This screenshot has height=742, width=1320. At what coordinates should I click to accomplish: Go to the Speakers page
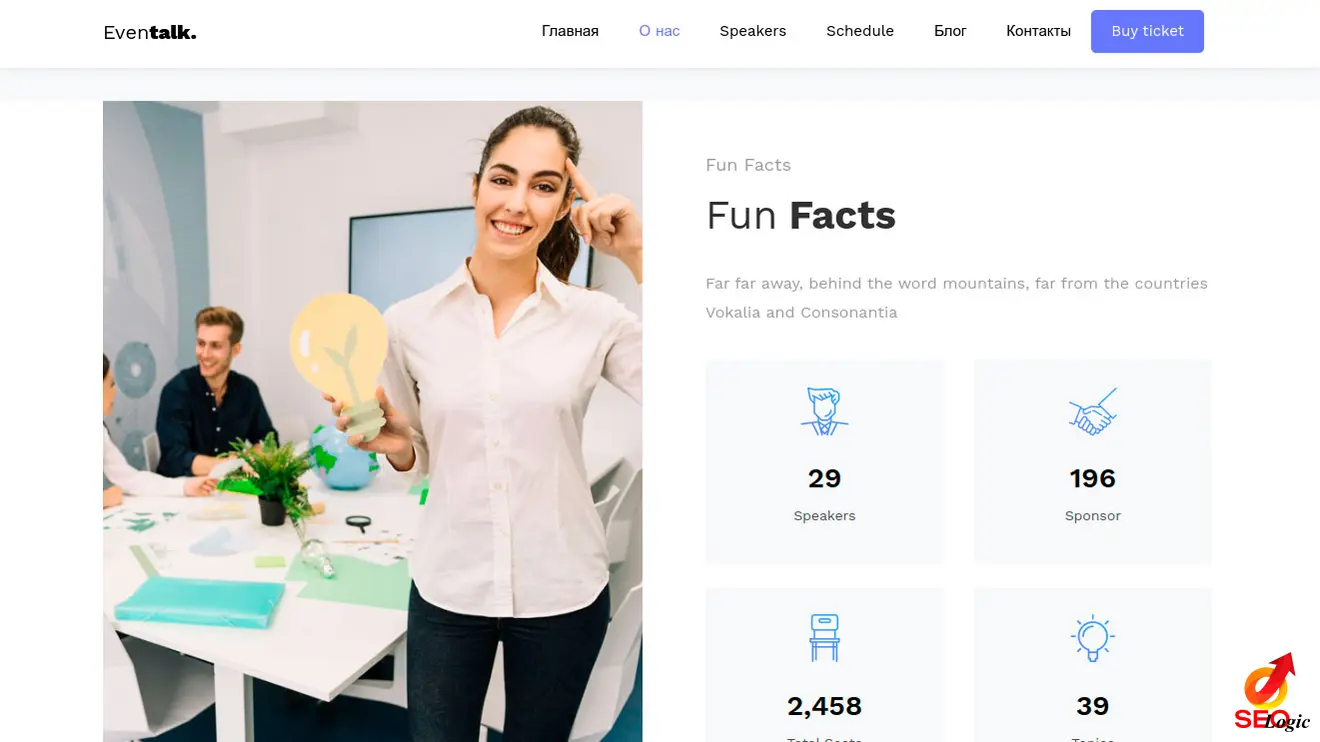click(753, 31)
